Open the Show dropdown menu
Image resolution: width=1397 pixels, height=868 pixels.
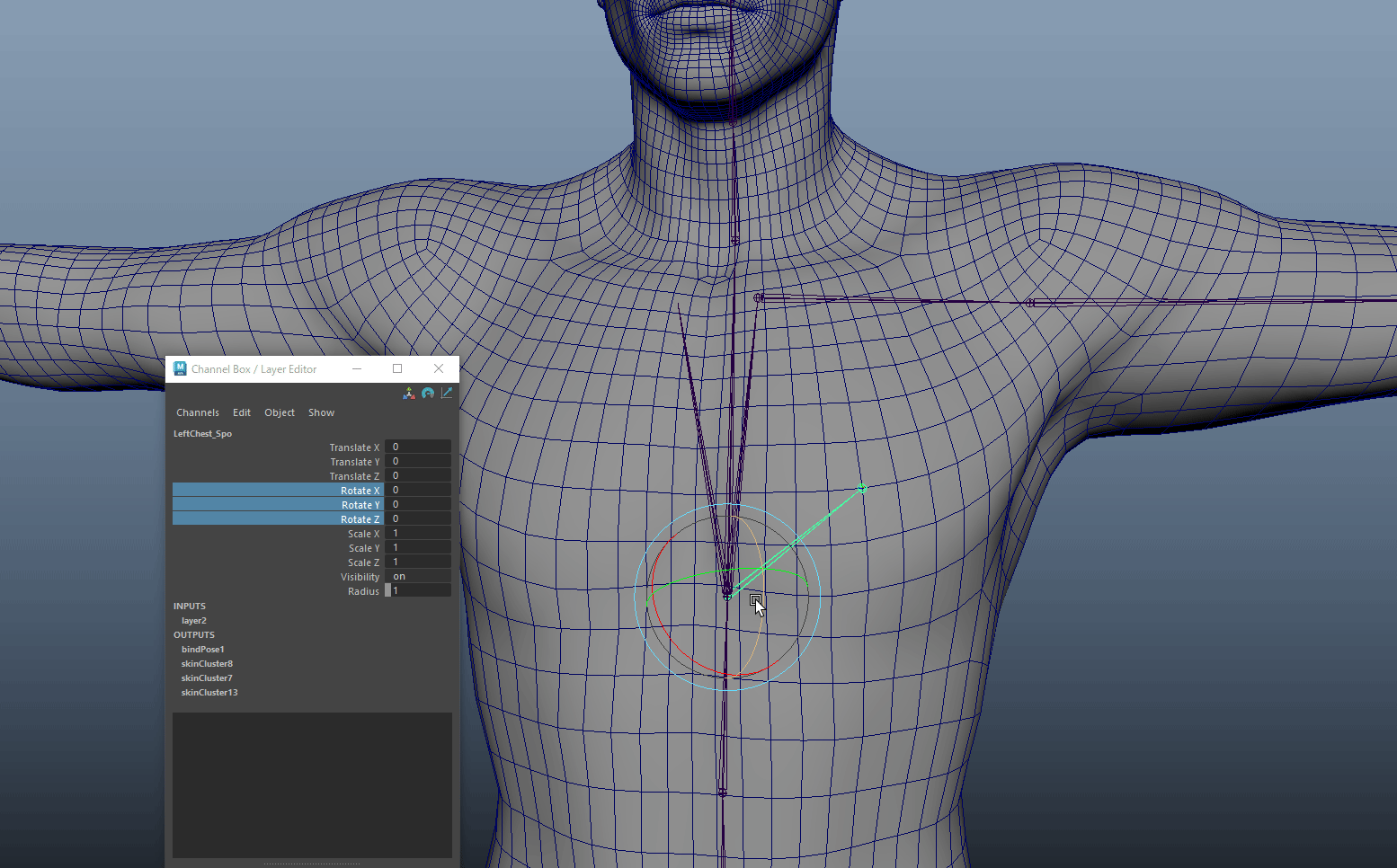pos(321,413)
